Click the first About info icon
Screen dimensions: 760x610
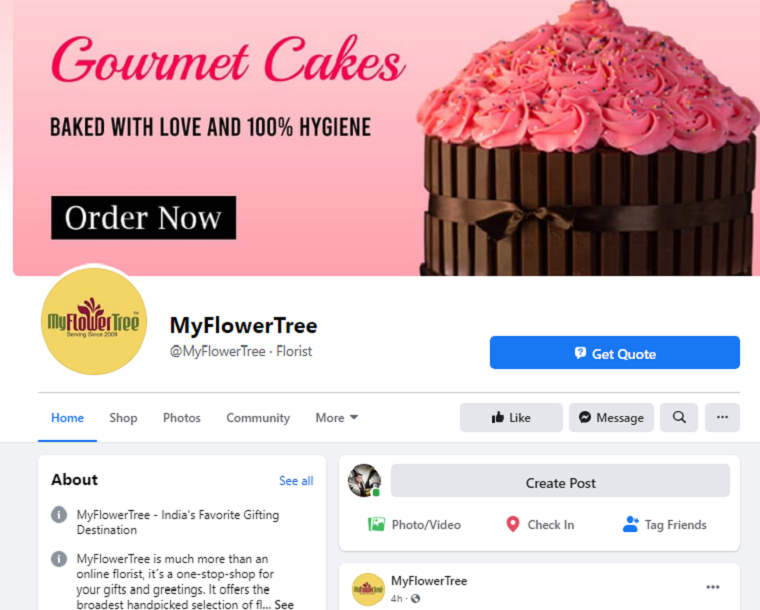59,514
